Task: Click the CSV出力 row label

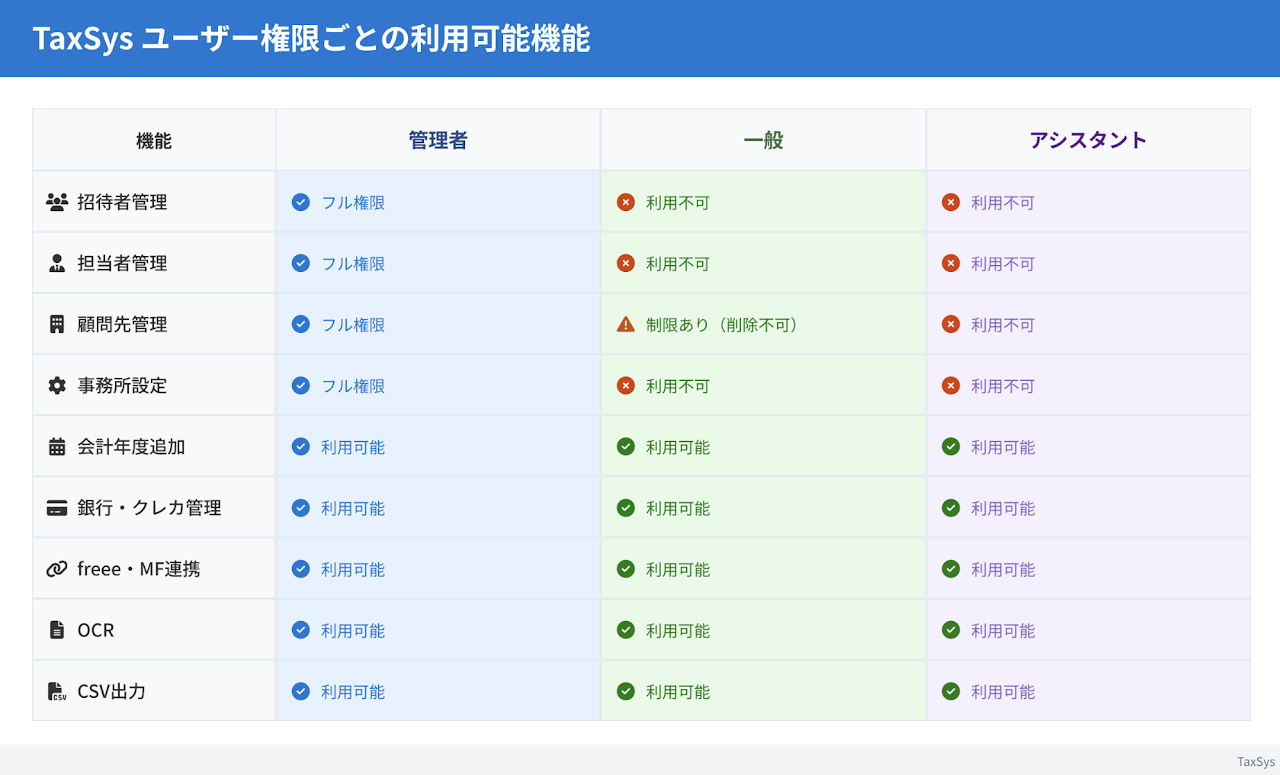Action: (111, 691)
